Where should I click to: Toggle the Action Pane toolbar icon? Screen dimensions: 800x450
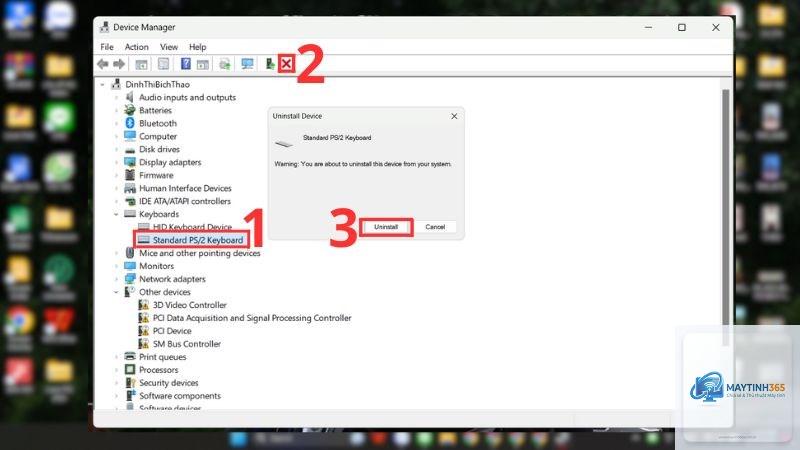(203, 64)
